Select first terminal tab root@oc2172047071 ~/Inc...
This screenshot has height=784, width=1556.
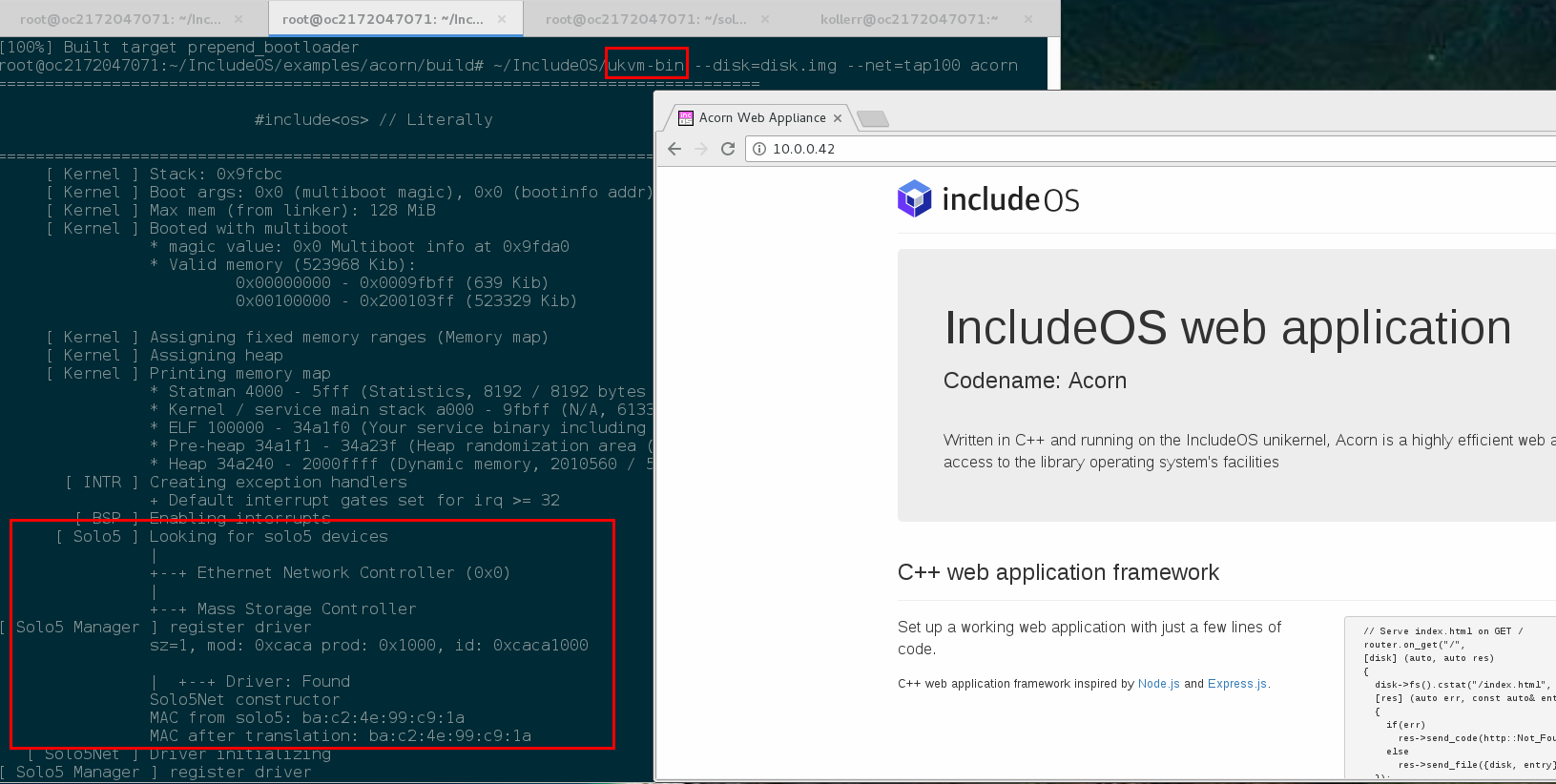coord(119,19)
